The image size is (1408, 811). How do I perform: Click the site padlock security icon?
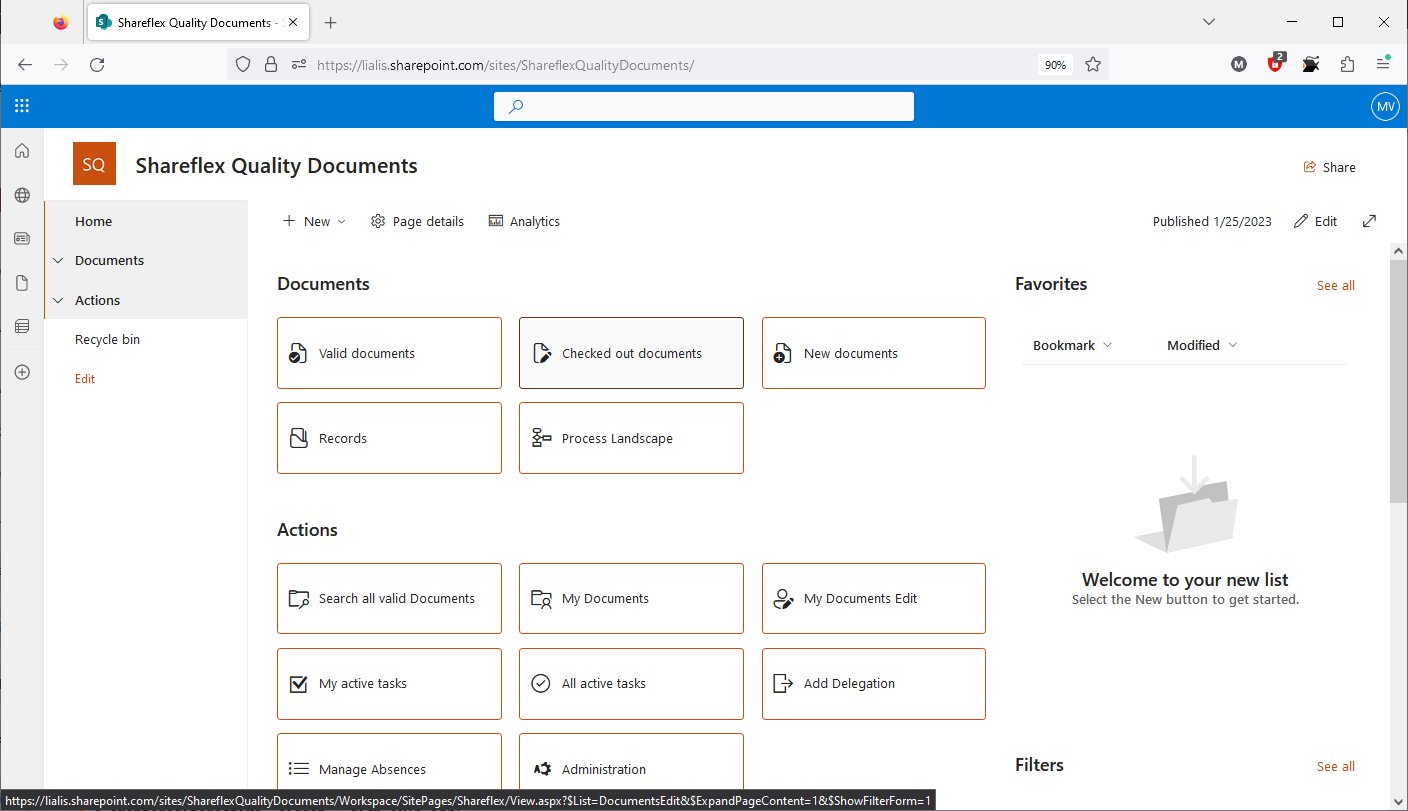click(x=270, y=64)
